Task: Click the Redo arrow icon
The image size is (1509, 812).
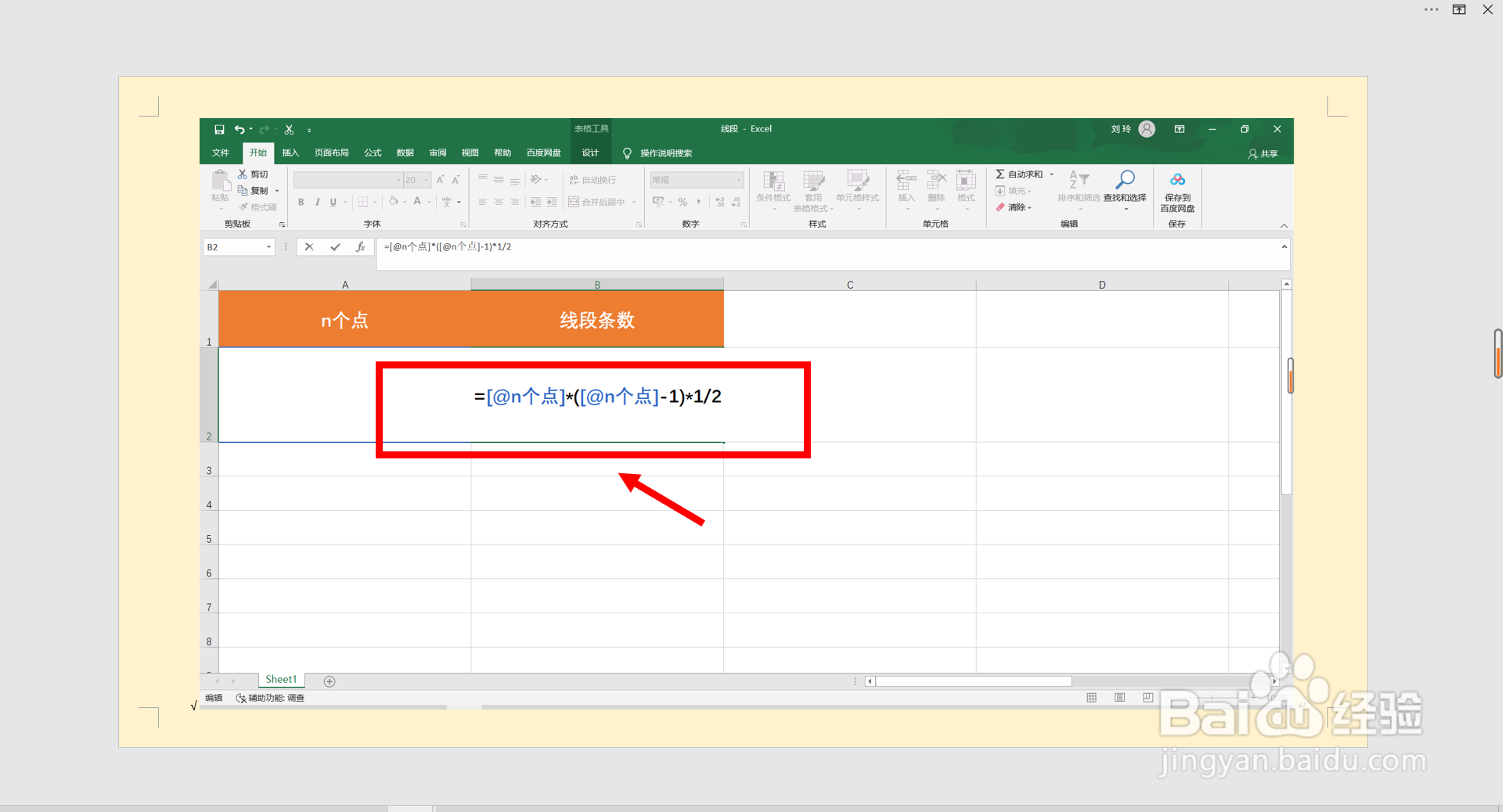Action: pyautogui.click(x=265, y=129)
